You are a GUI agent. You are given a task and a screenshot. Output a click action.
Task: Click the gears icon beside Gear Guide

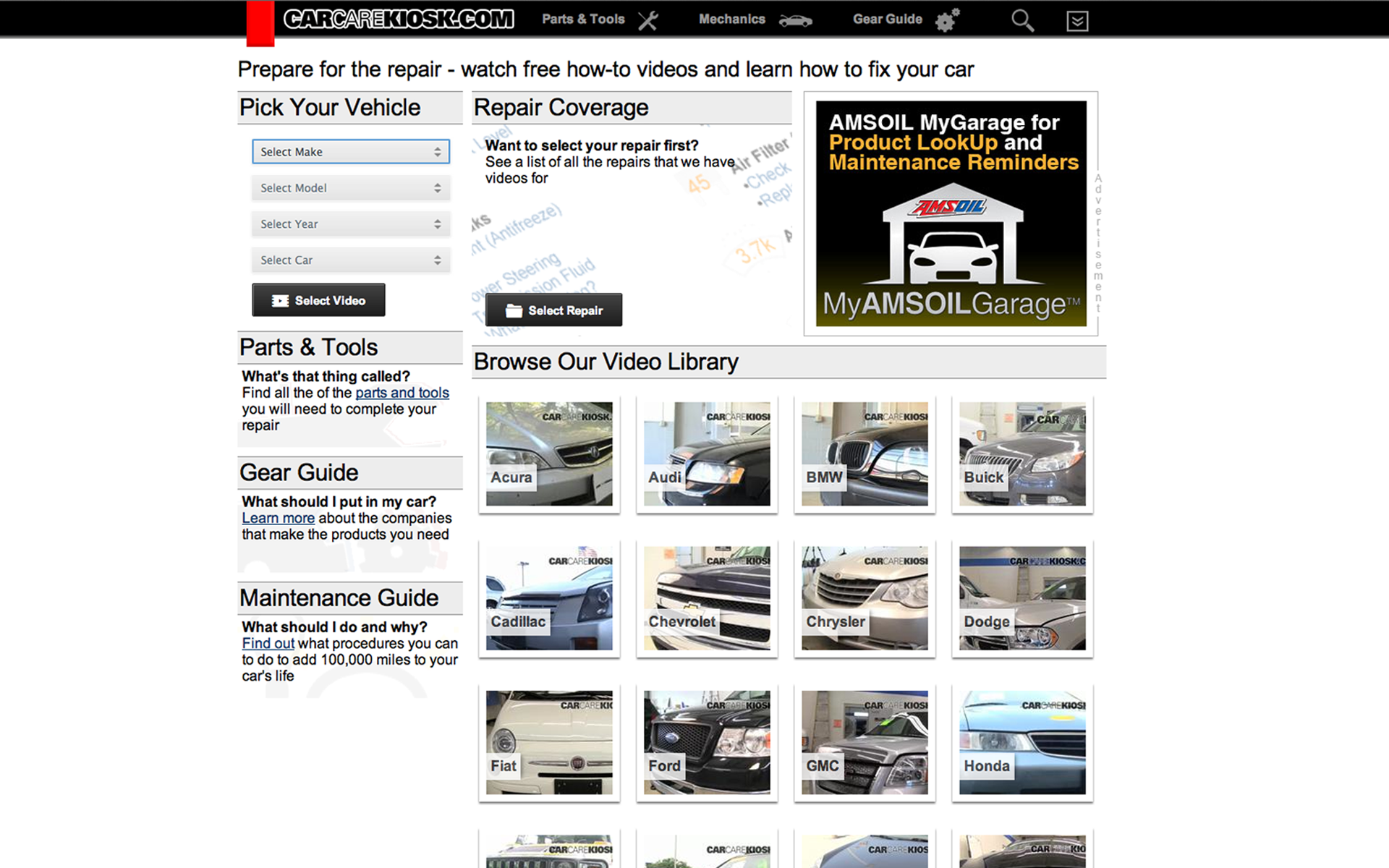click(947, 20)
